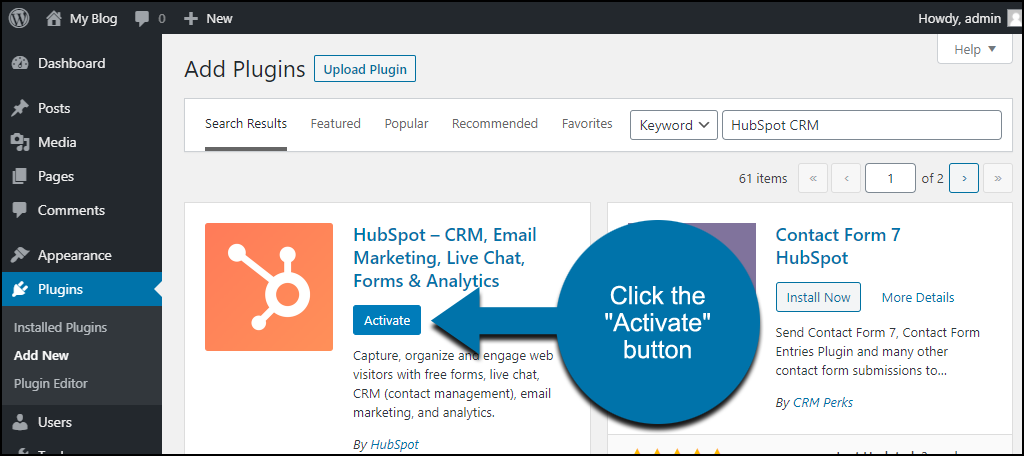
Task: Expand the Keyword search type dropdown
Action: pyautogui.click(x=673, y=125)
